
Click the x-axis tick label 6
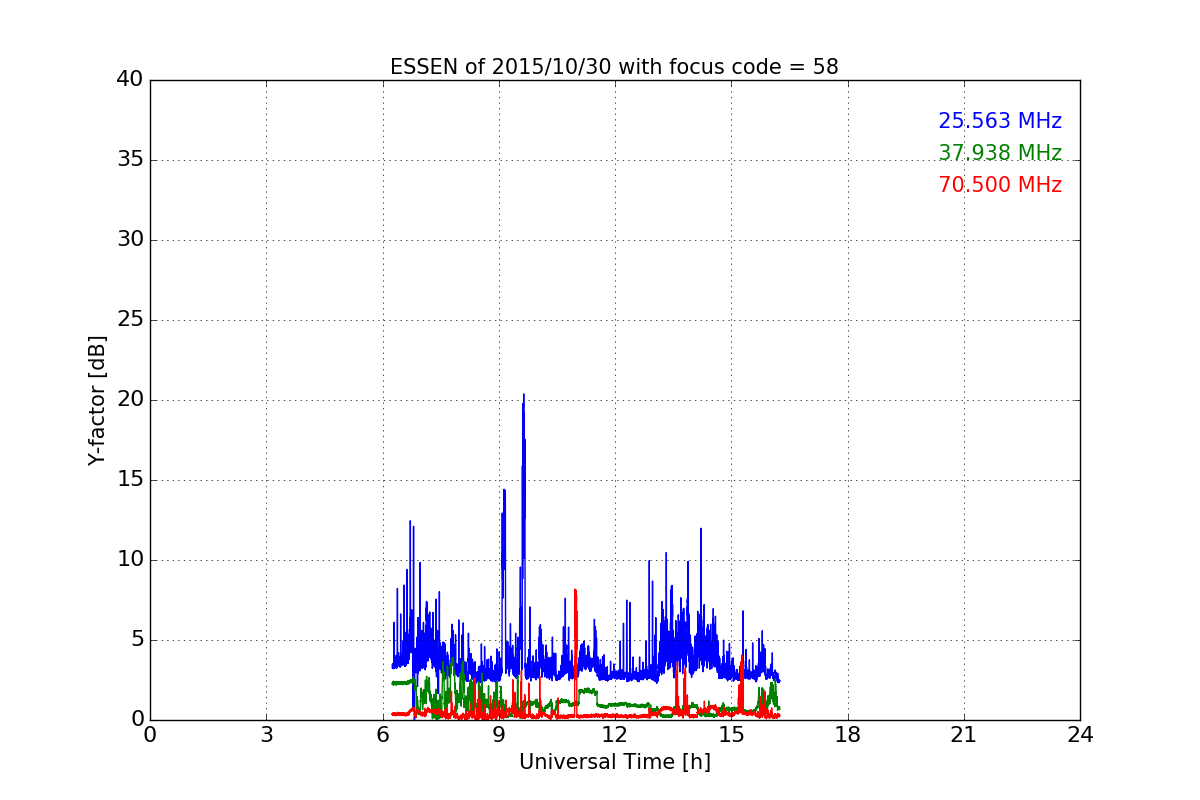(383, 735)
